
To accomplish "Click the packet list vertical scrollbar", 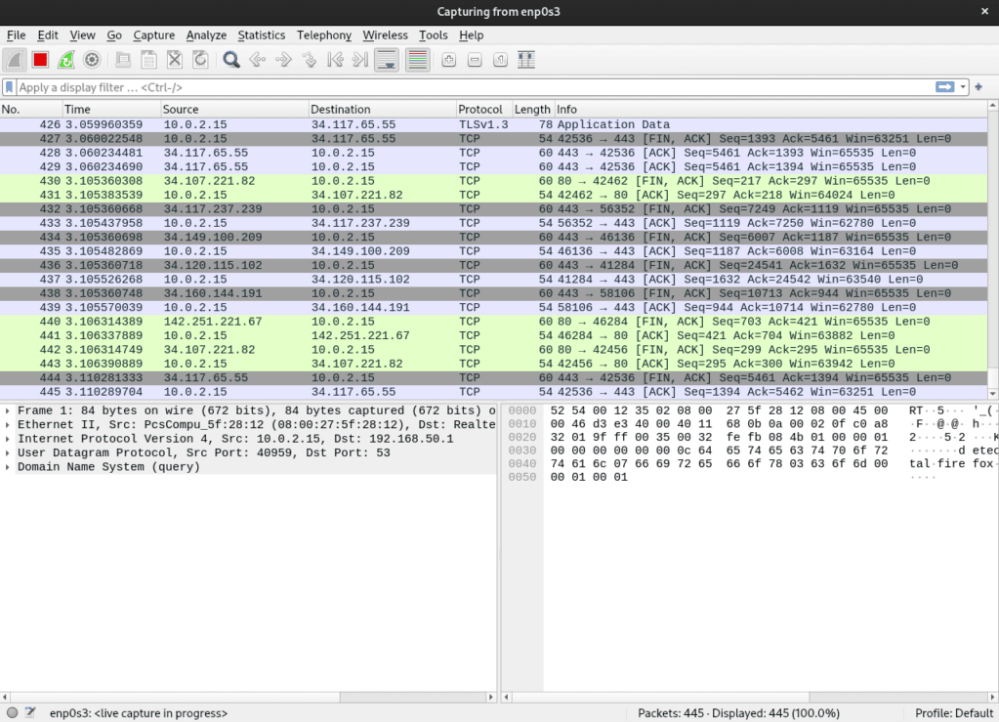I will (x=992, y=250).
